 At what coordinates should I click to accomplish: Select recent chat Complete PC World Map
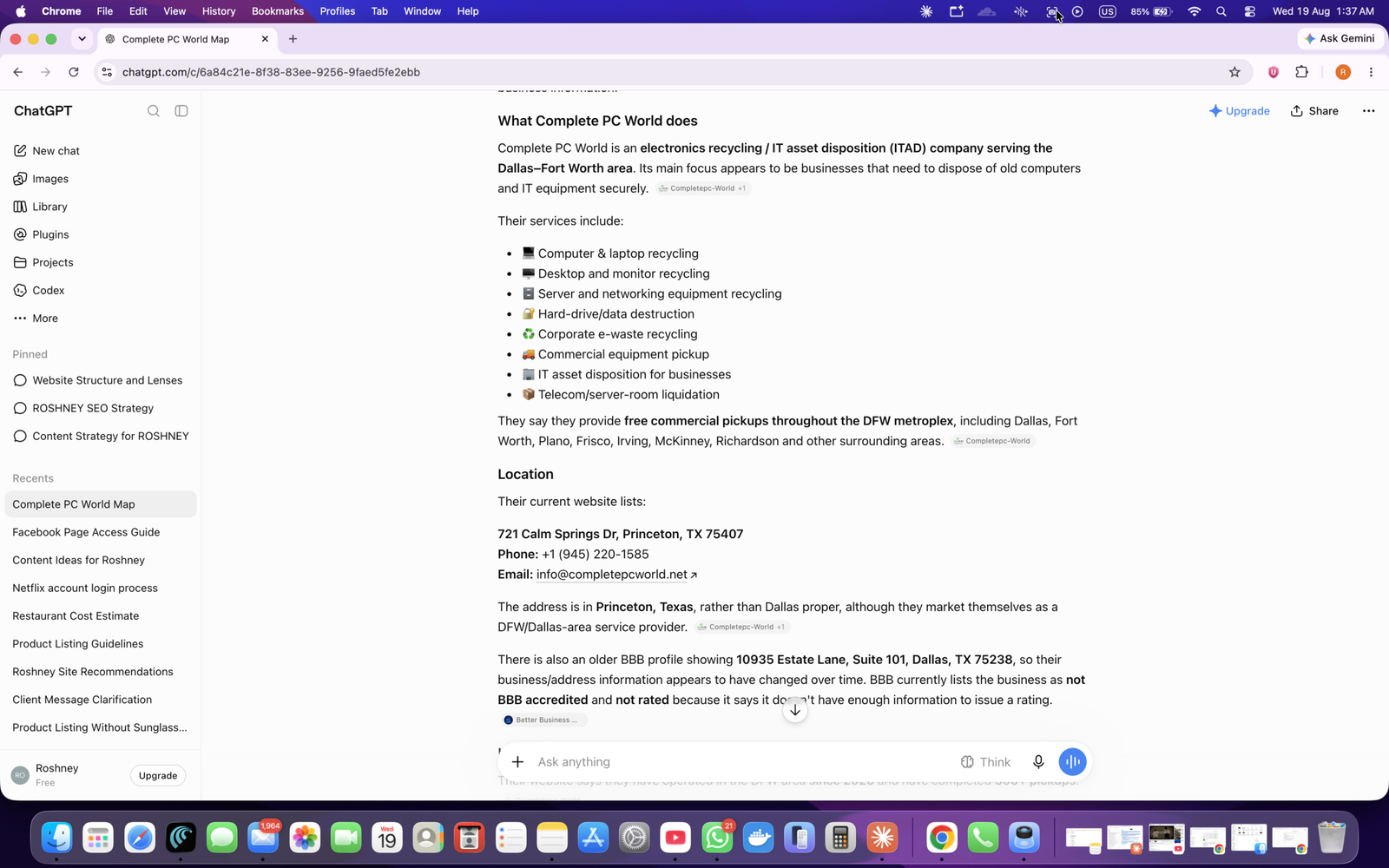tap(100, 504)
